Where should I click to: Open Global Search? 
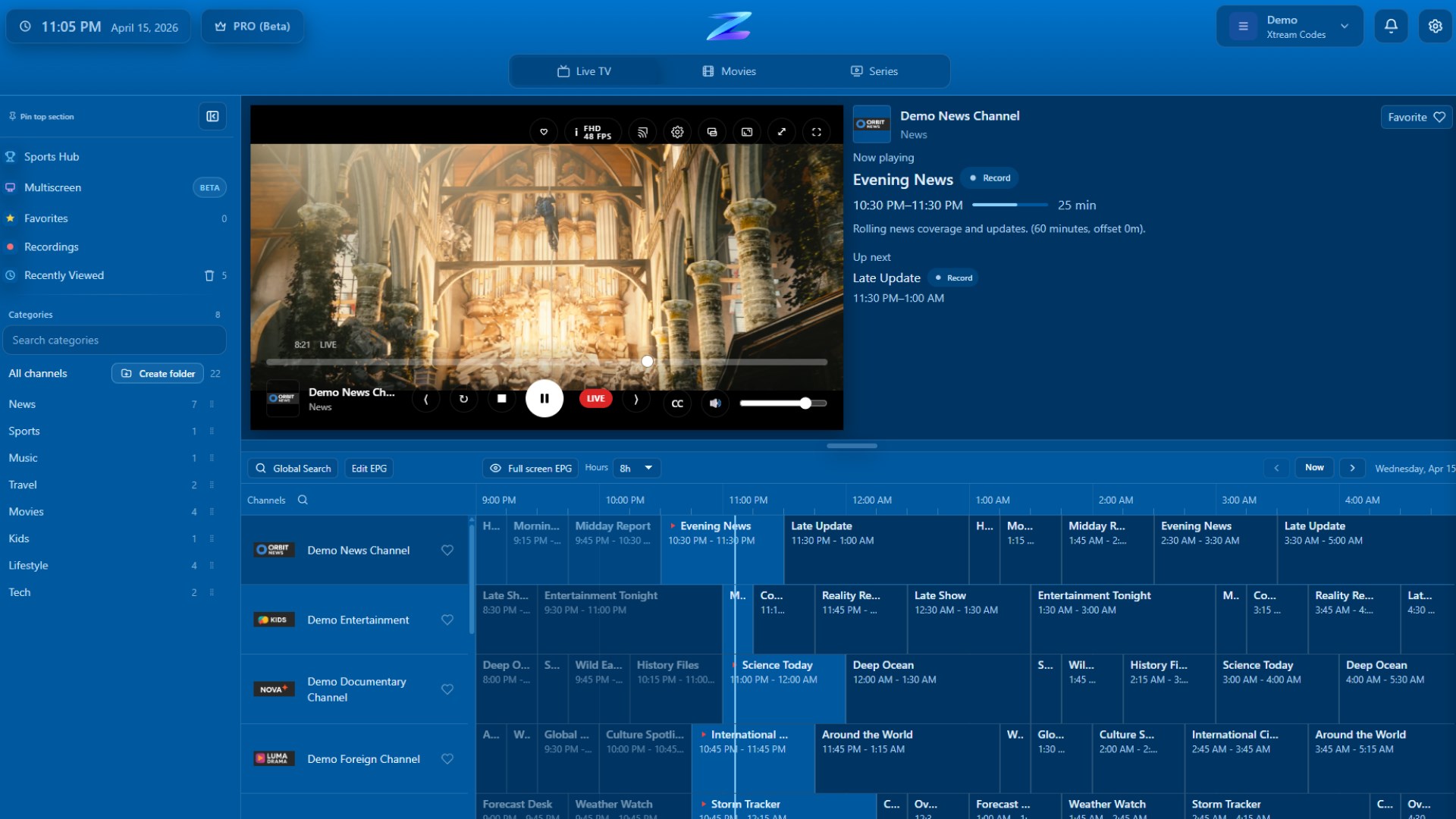(x=293, y=469)
